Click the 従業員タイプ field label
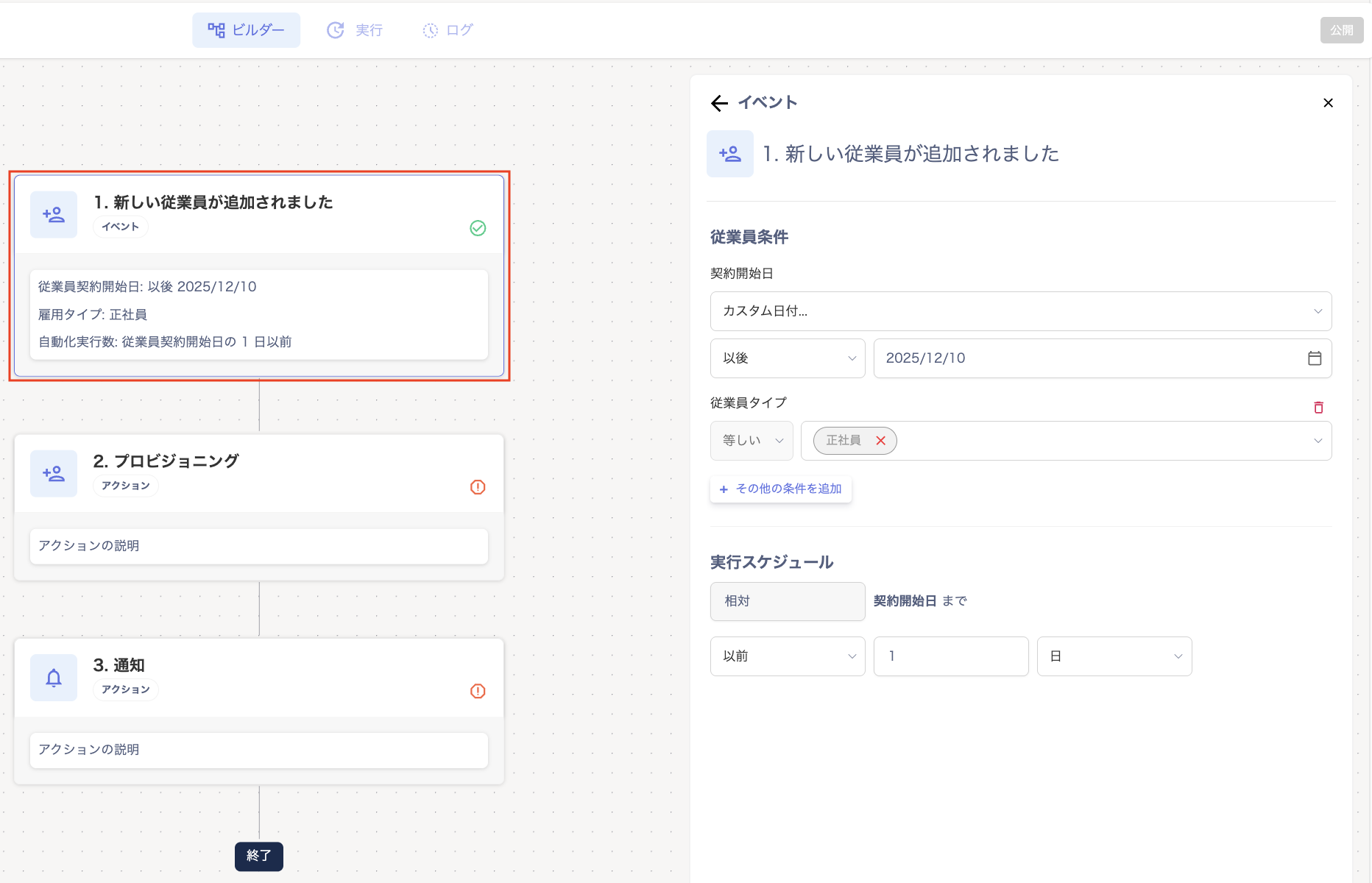Image resolution: width=1372 pixels, height=883 pixels. tap(749, 403)
